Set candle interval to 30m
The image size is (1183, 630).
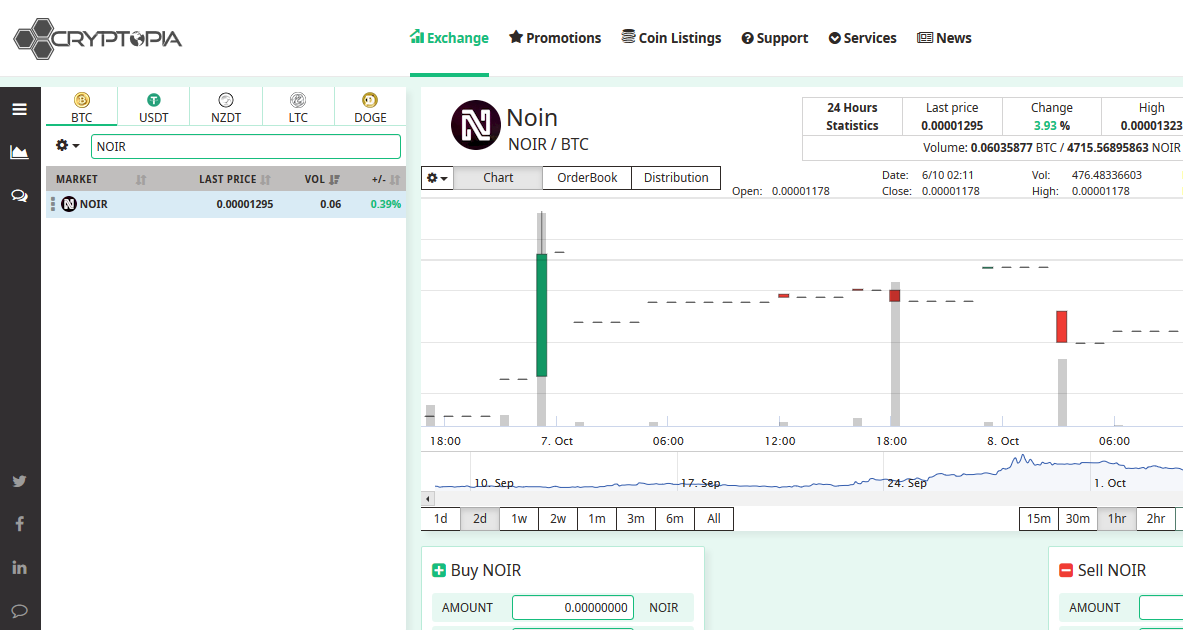click(x=1078, y=518)
